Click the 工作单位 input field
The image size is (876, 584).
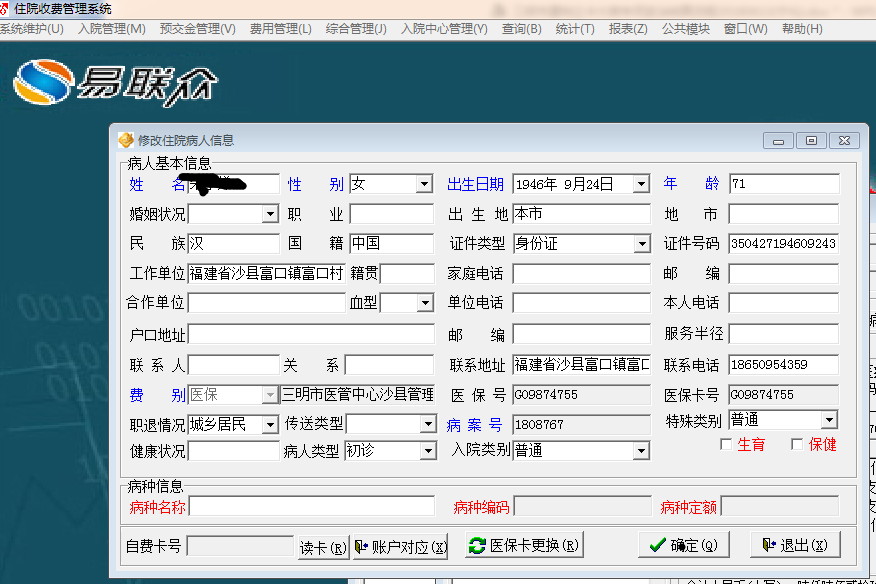[x=266, y=273]
